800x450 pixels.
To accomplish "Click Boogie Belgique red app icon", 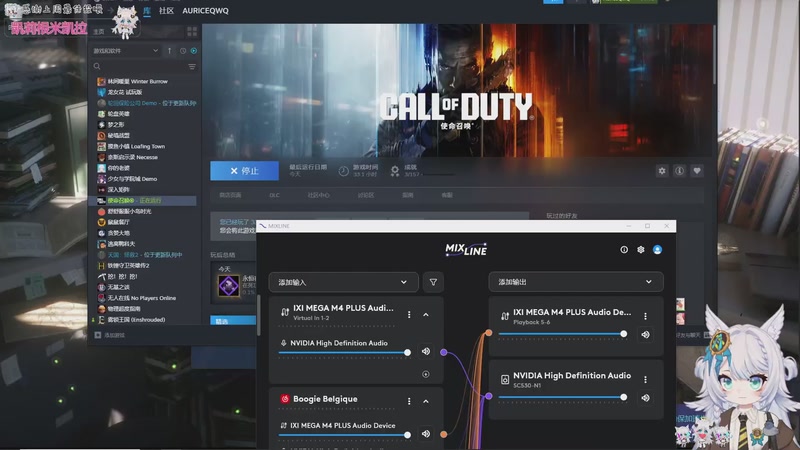I will [285, 399].
